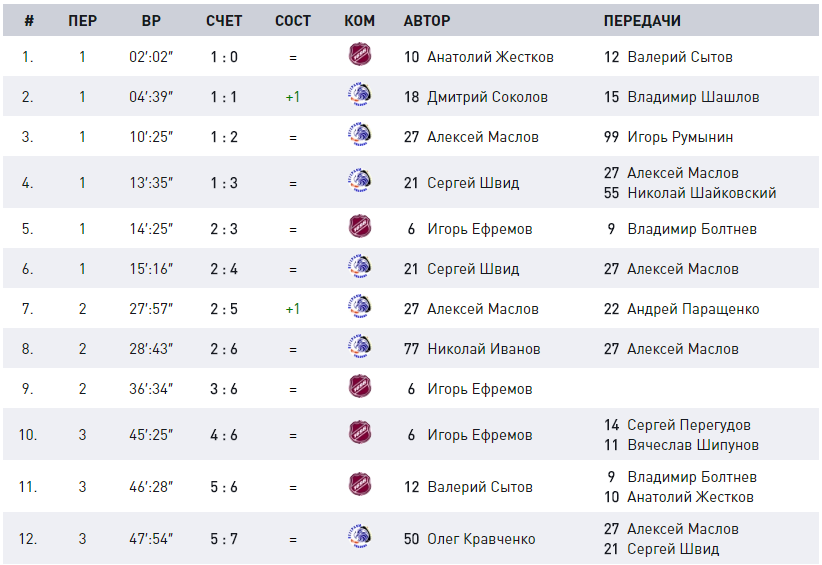Click the АВТОР column header
This screenshot has height=565, width=822.
427,21
